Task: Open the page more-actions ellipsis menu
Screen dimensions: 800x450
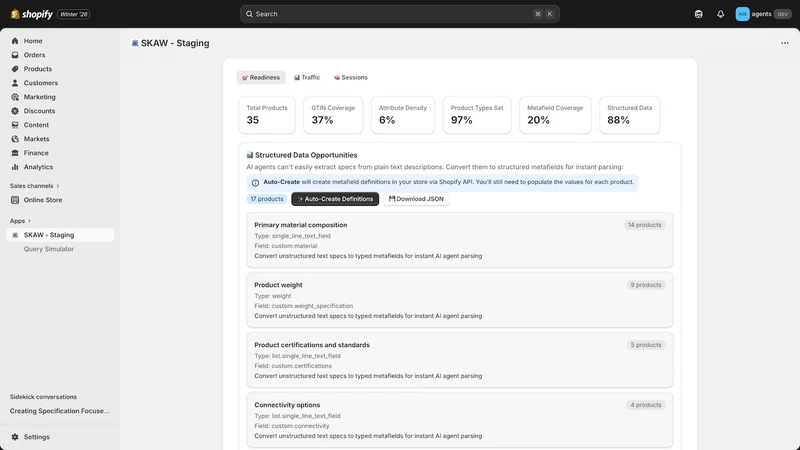Action: pos(785,43)
